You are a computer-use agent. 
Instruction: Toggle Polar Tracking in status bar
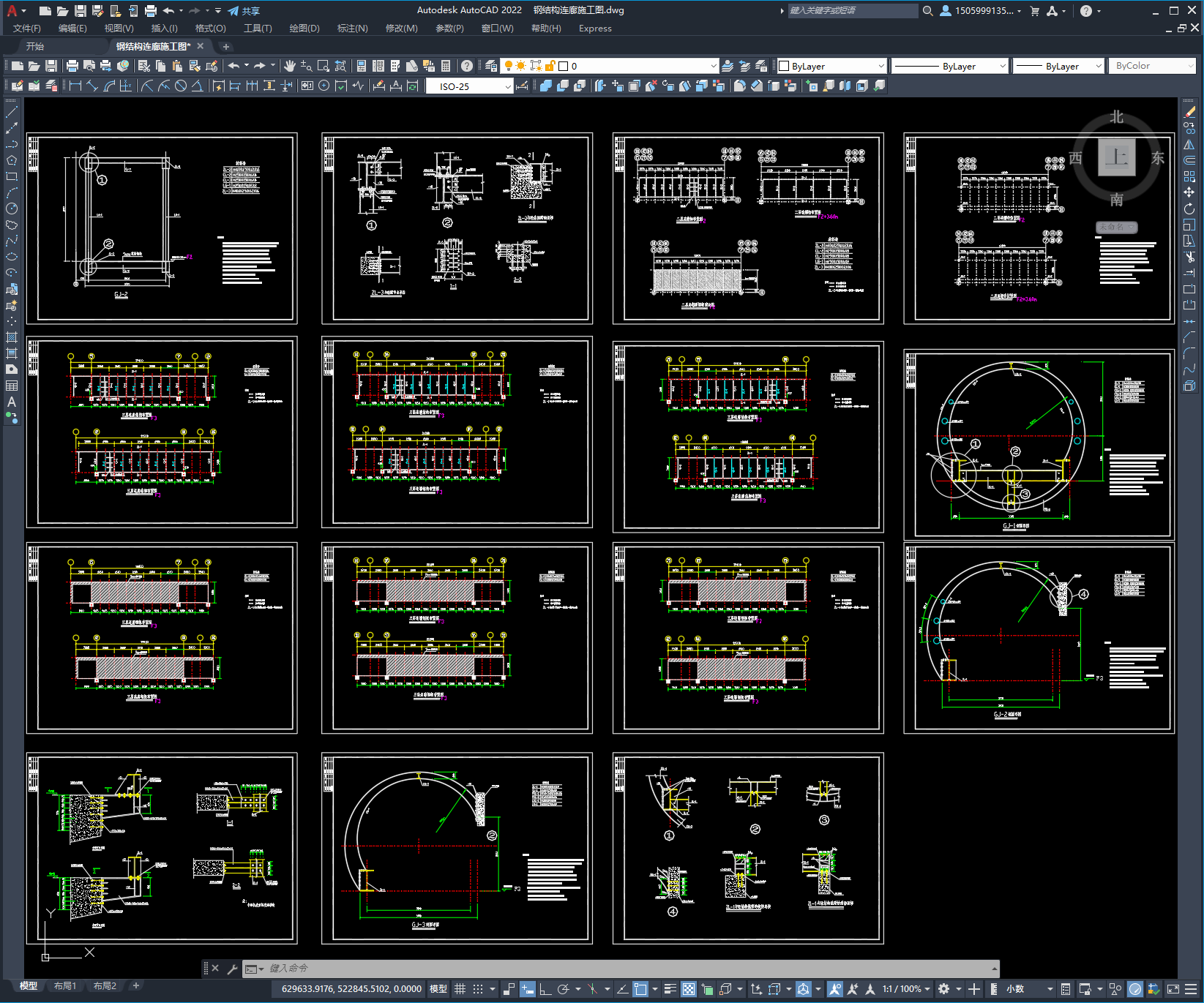coord(563,989)
